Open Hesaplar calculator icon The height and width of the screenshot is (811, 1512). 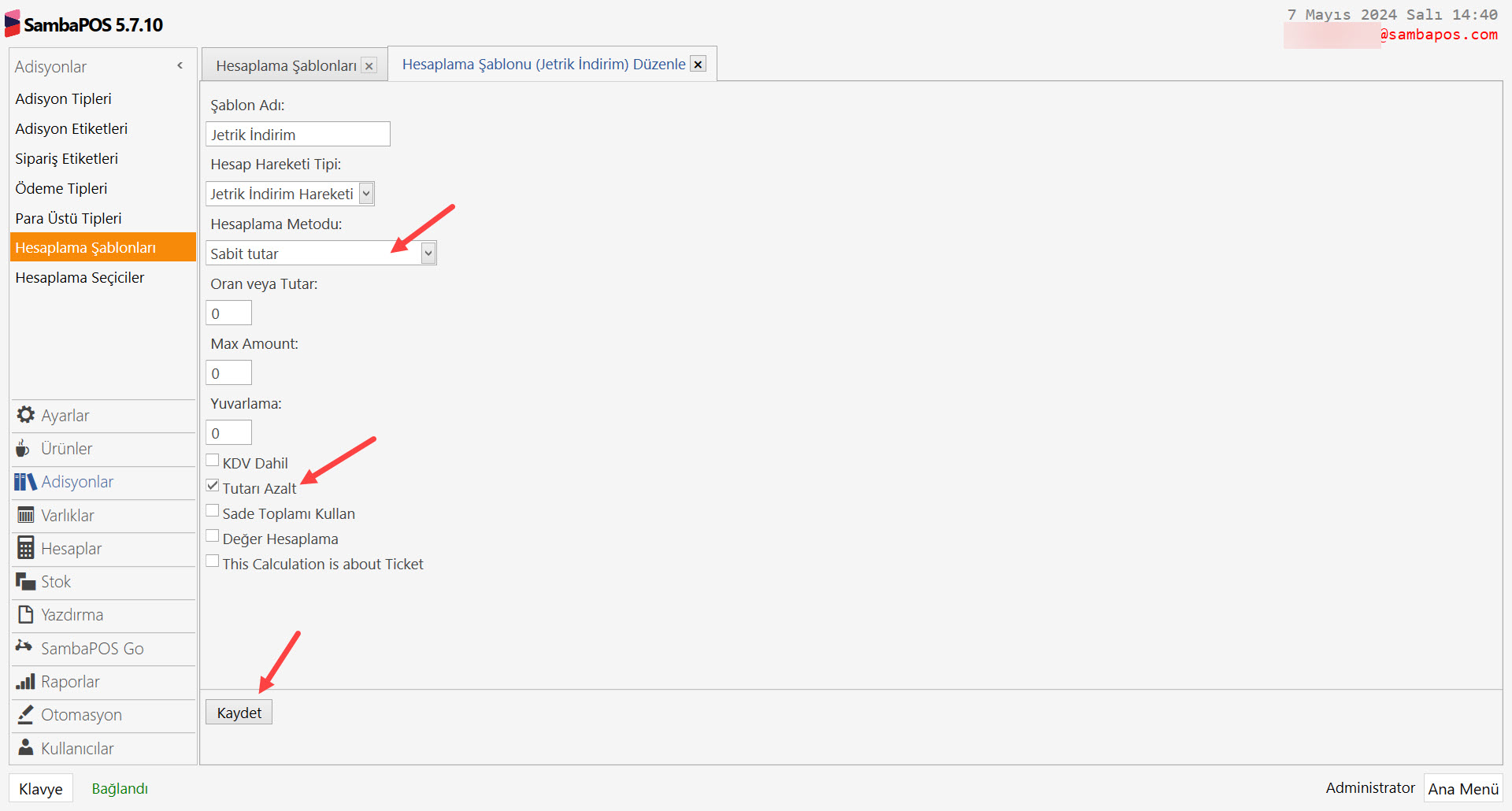(x=26, y=548)
